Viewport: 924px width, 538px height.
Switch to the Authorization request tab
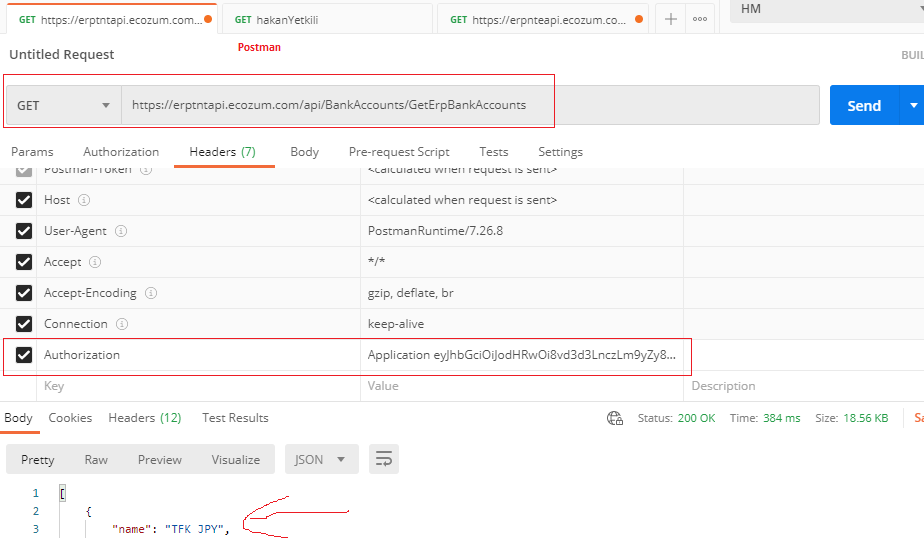coord(121,152)
